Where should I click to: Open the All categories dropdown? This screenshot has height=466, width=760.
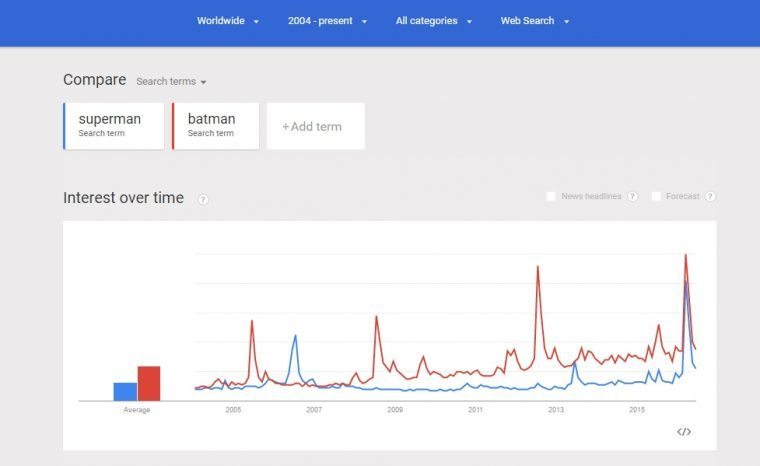pyautogui.click(x=433, y=21)
